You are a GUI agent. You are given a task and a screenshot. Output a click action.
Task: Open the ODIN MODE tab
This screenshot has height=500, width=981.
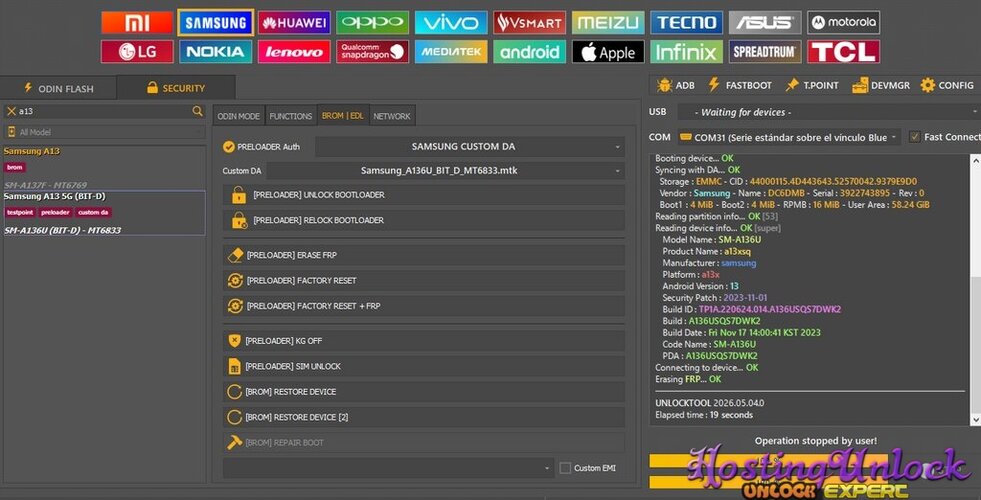tap(238, 116)
